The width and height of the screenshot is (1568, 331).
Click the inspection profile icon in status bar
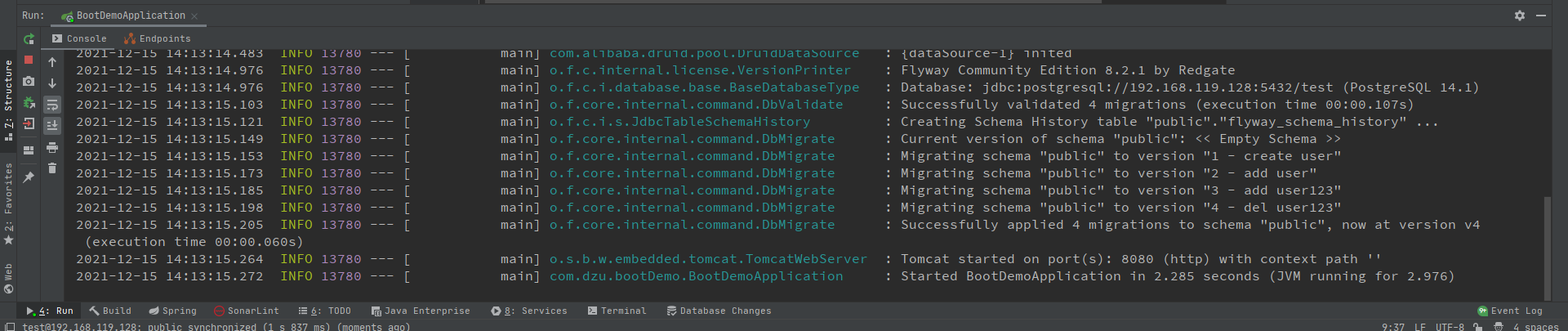click(x=1499, y=326)
